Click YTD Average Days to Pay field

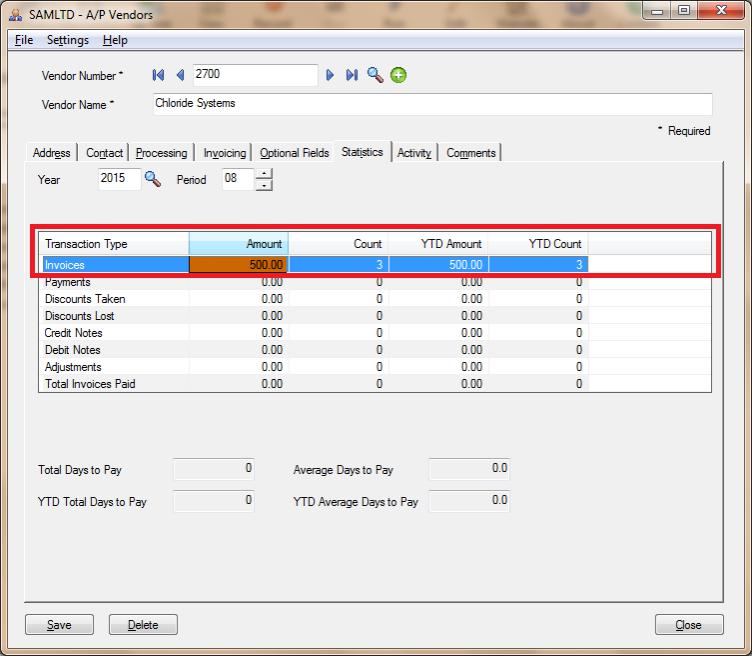[x=469, y=501]
